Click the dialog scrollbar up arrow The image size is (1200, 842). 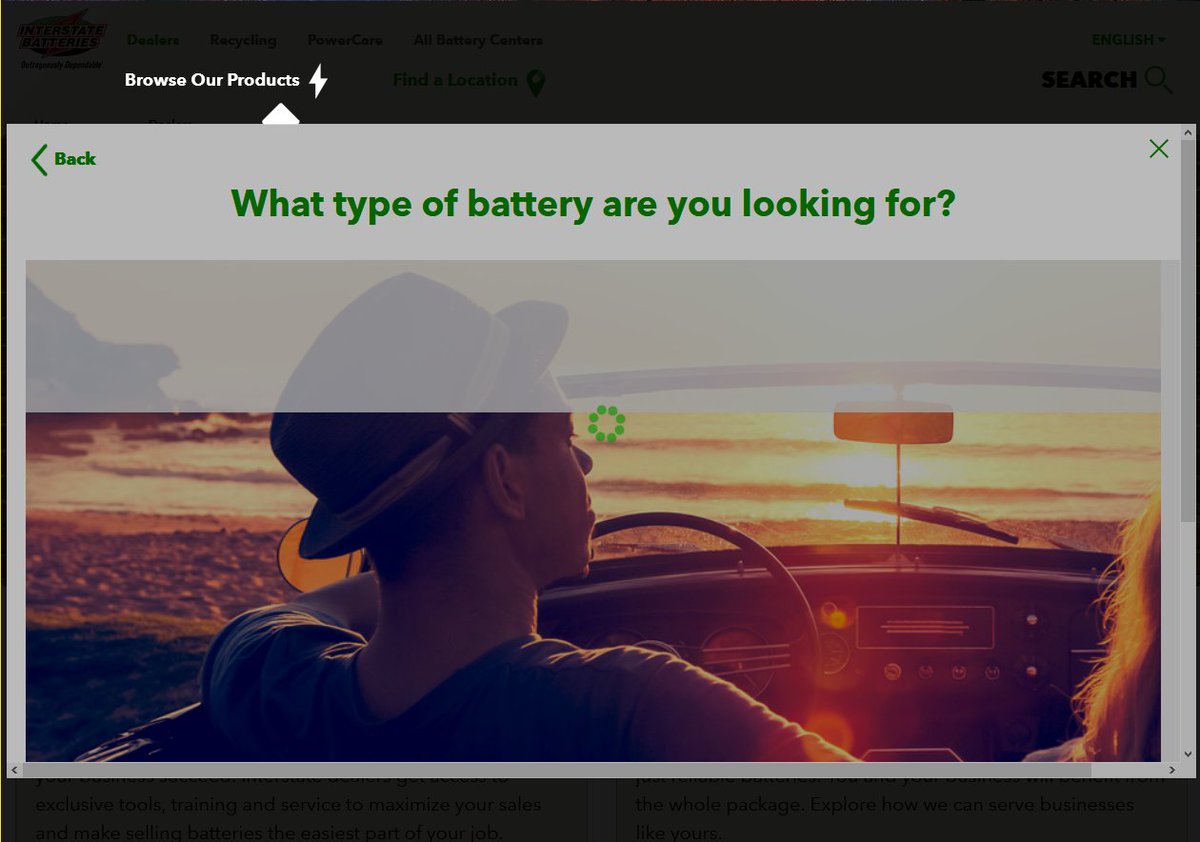click(1188, 132)
